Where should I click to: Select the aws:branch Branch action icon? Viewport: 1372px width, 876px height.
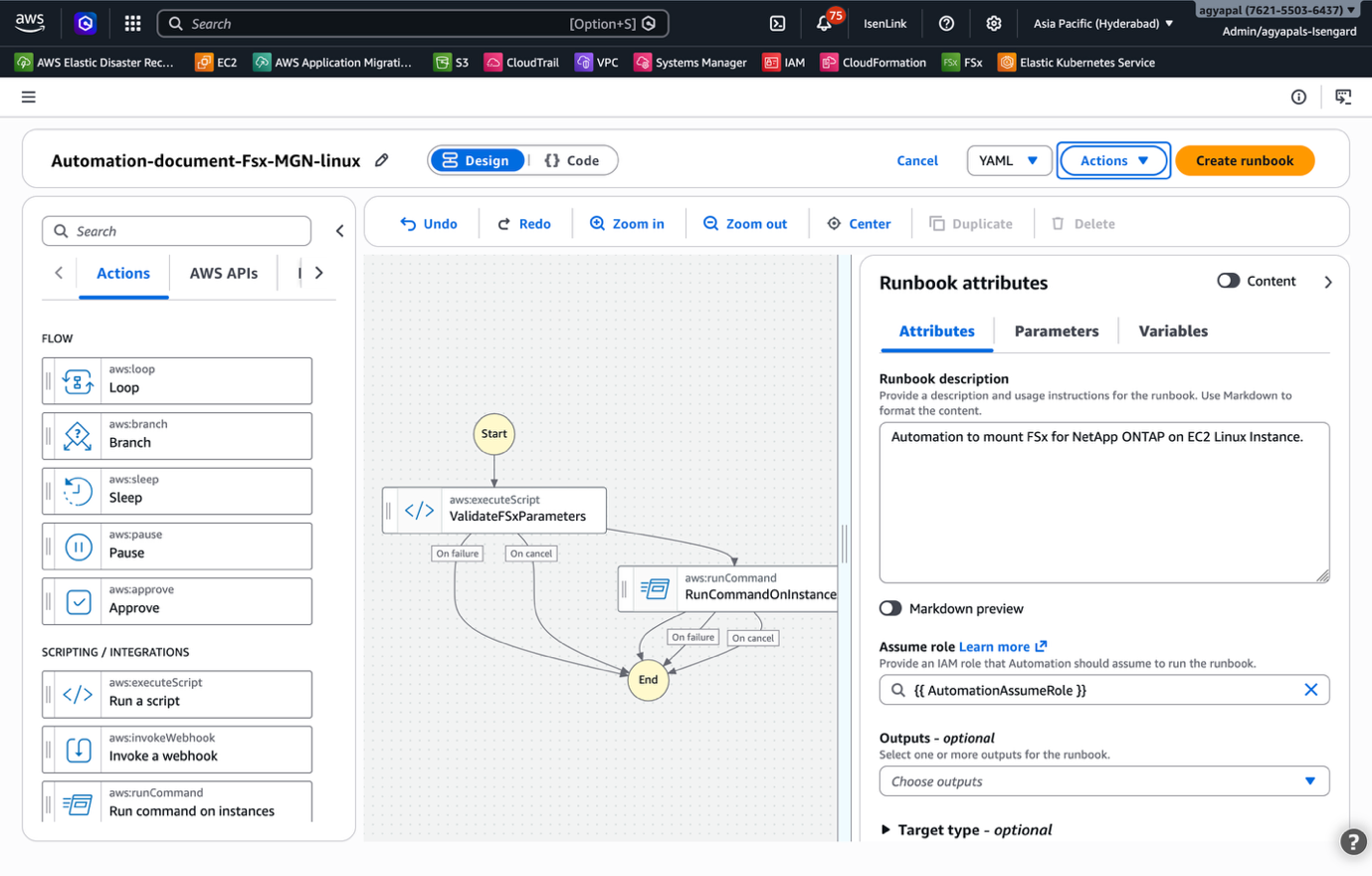(x=78, y=435)
